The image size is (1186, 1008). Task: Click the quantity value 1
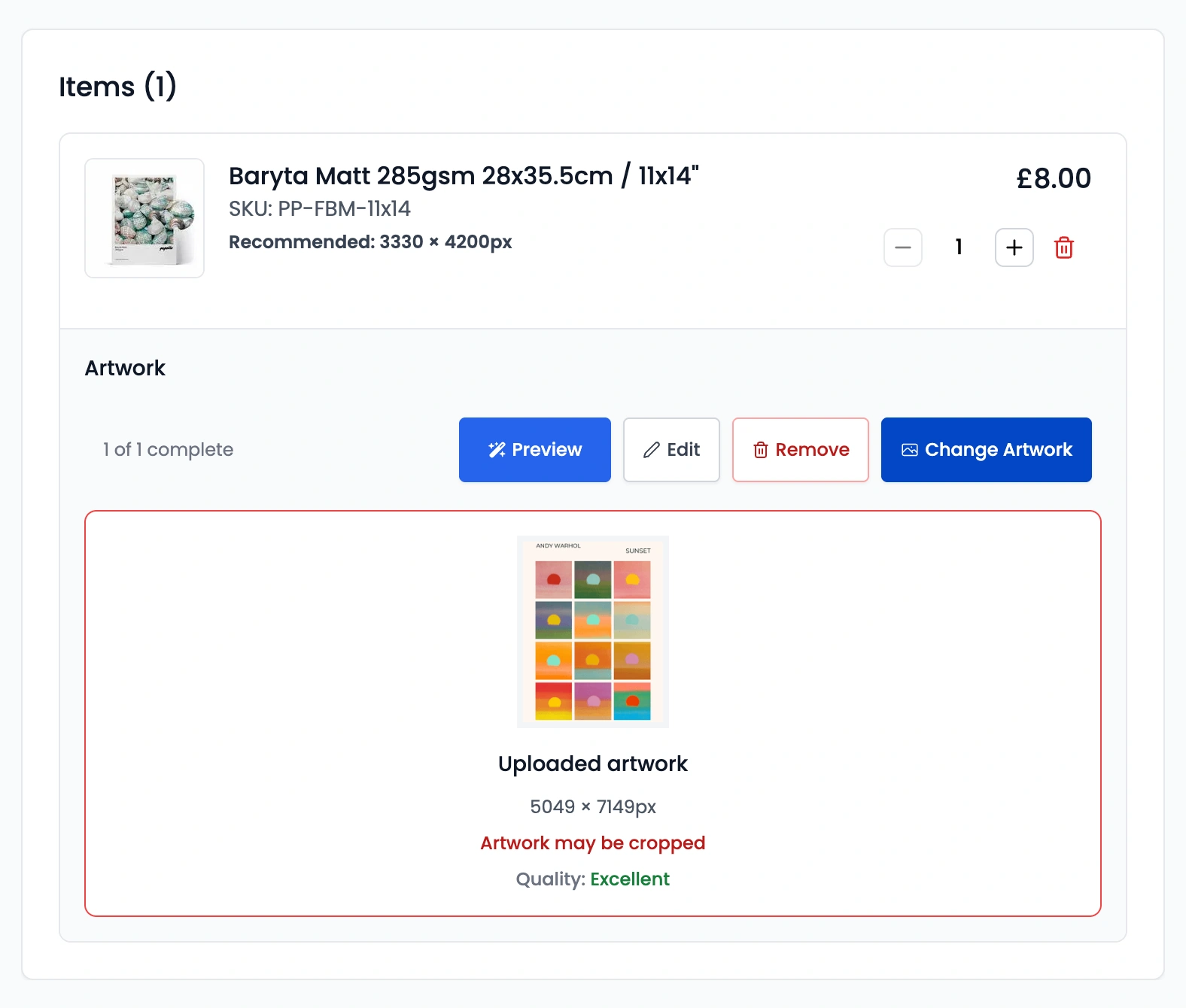pos(959,247)
